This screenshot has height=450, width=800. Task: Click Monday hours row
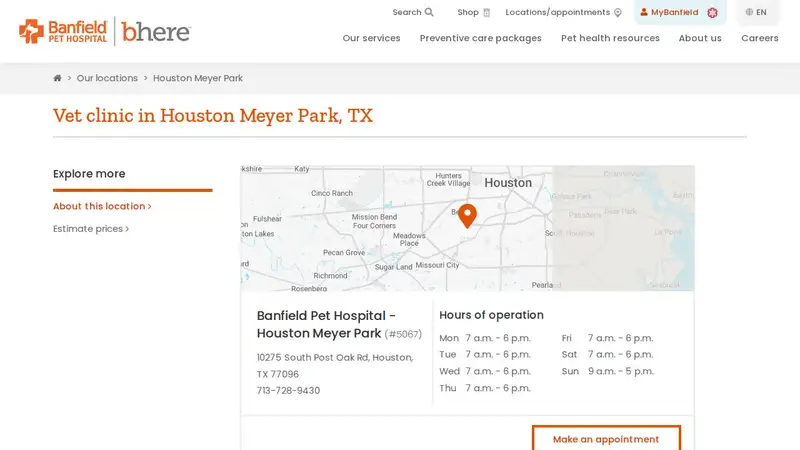(x=485, y=338)
